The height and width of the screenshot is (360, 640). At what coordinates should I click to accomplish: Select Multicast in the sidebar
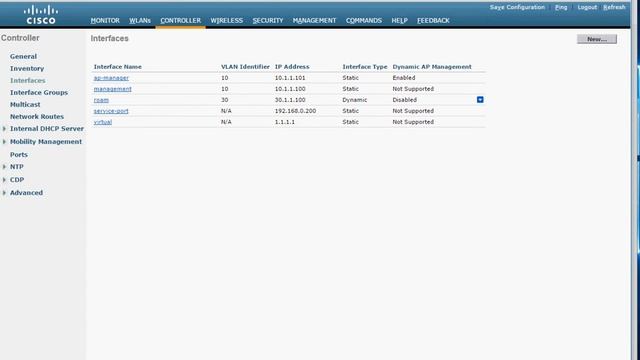[25, 105]
